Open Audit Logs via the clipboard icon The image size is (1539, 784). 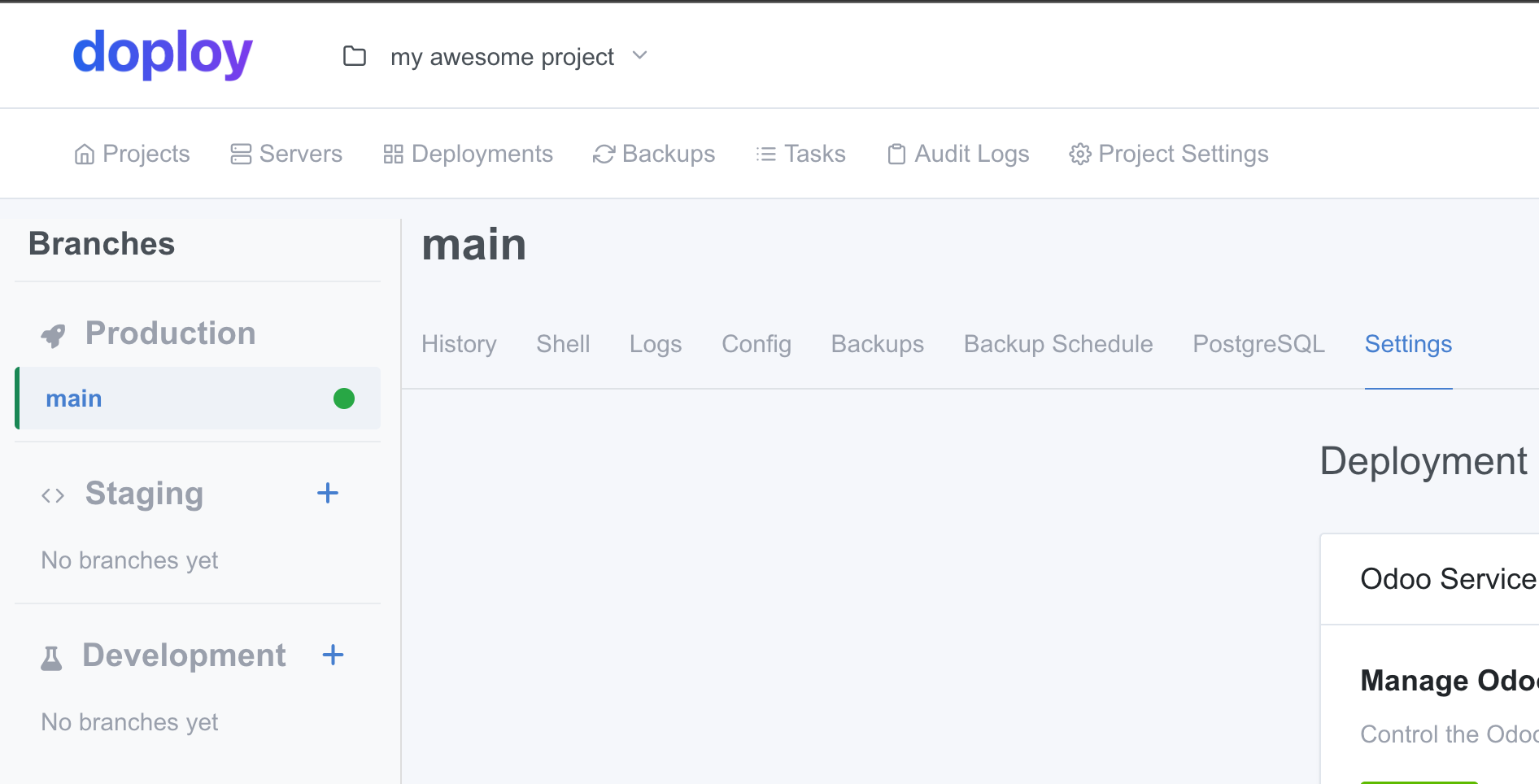pyautogui.click(x=896, y=154)
